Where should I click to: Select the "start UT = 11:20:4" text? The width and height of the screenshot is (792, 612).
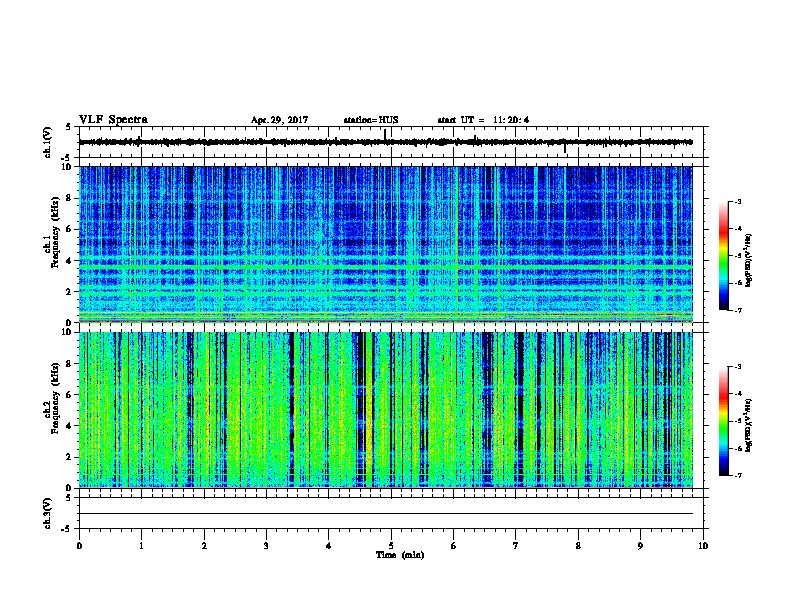[483, 120]
